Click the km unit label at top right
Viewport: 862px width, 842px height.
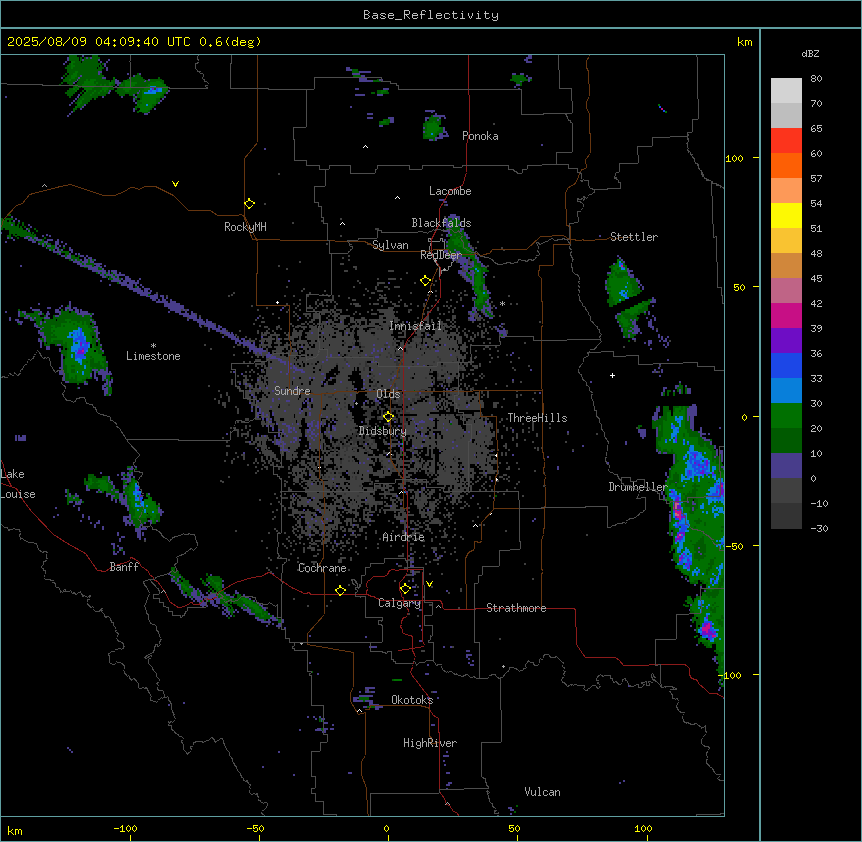pyautogui.click(x=745, y=42)
